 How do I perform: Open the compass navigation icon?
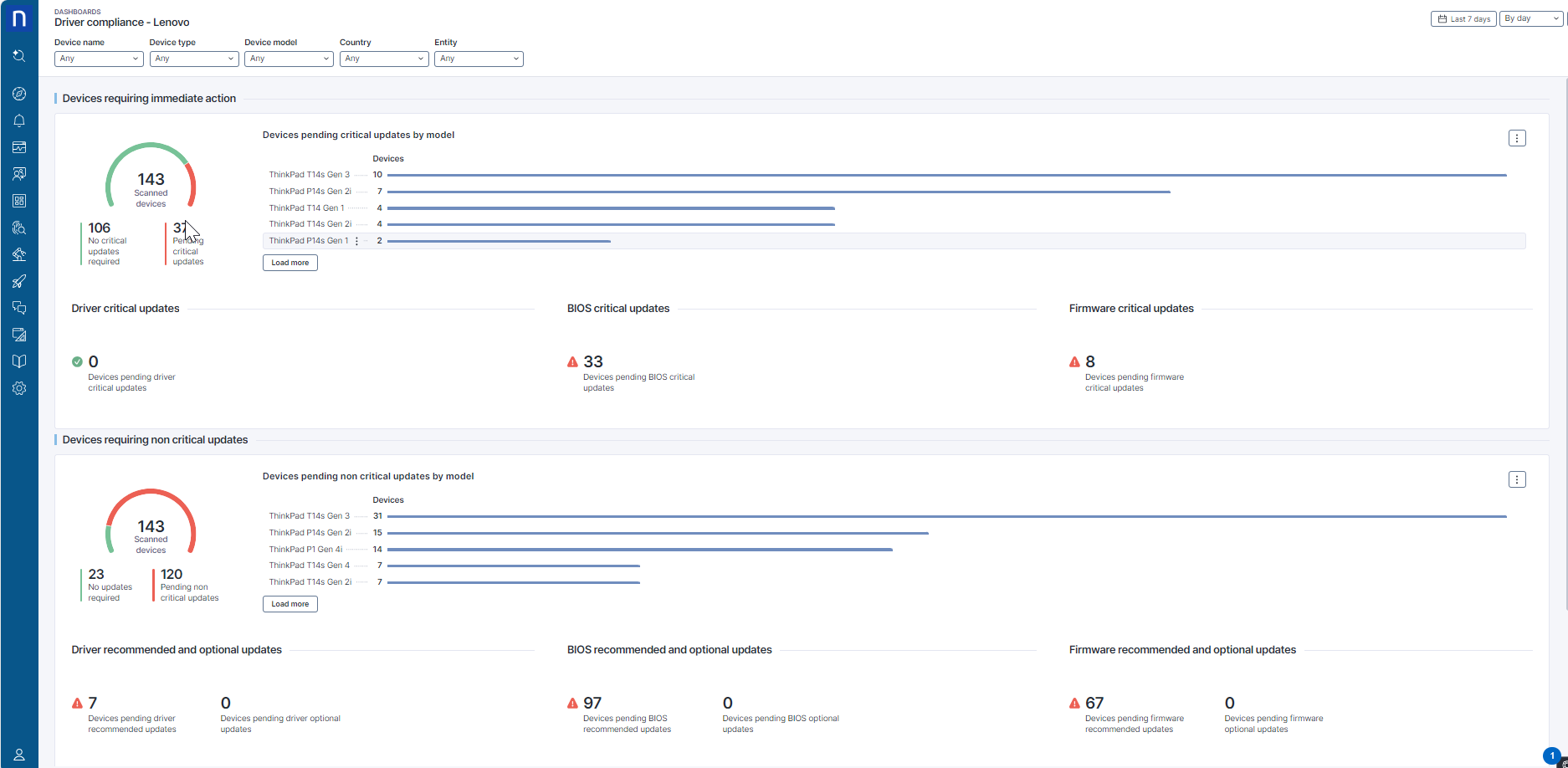[19, 94]
